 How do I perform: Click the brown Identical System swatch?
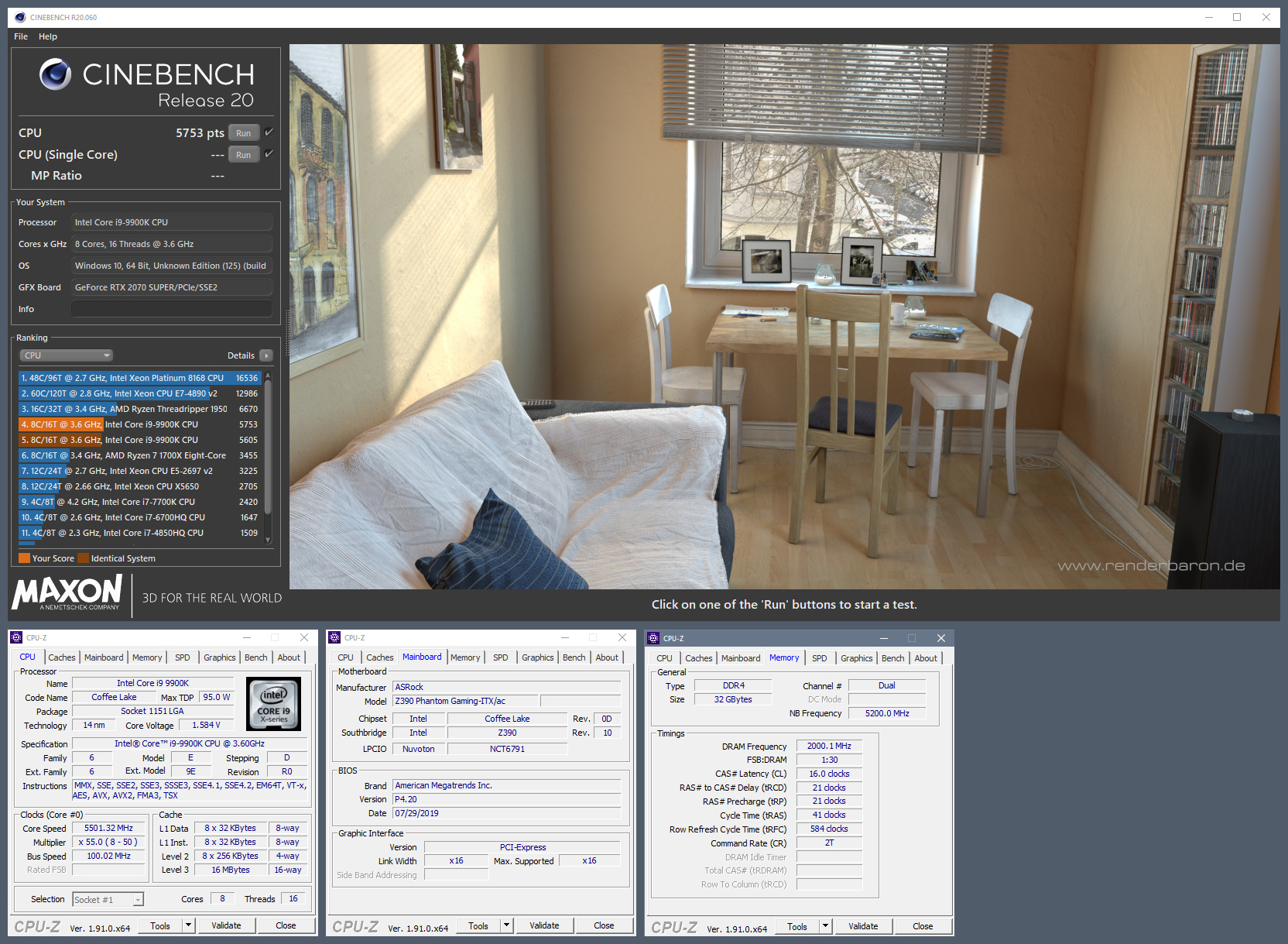[x=83, y=558]
